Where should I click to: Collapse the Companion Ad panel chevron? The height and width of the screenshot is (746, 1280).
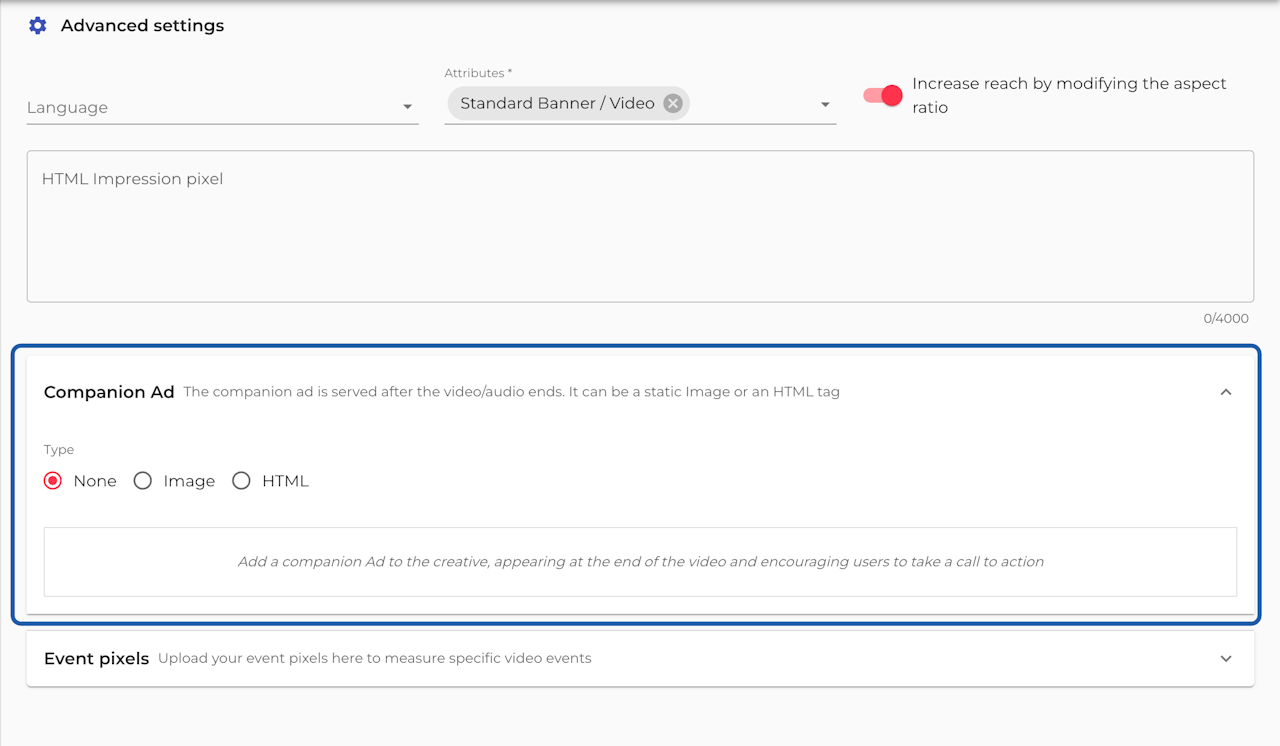point(1226,392)
